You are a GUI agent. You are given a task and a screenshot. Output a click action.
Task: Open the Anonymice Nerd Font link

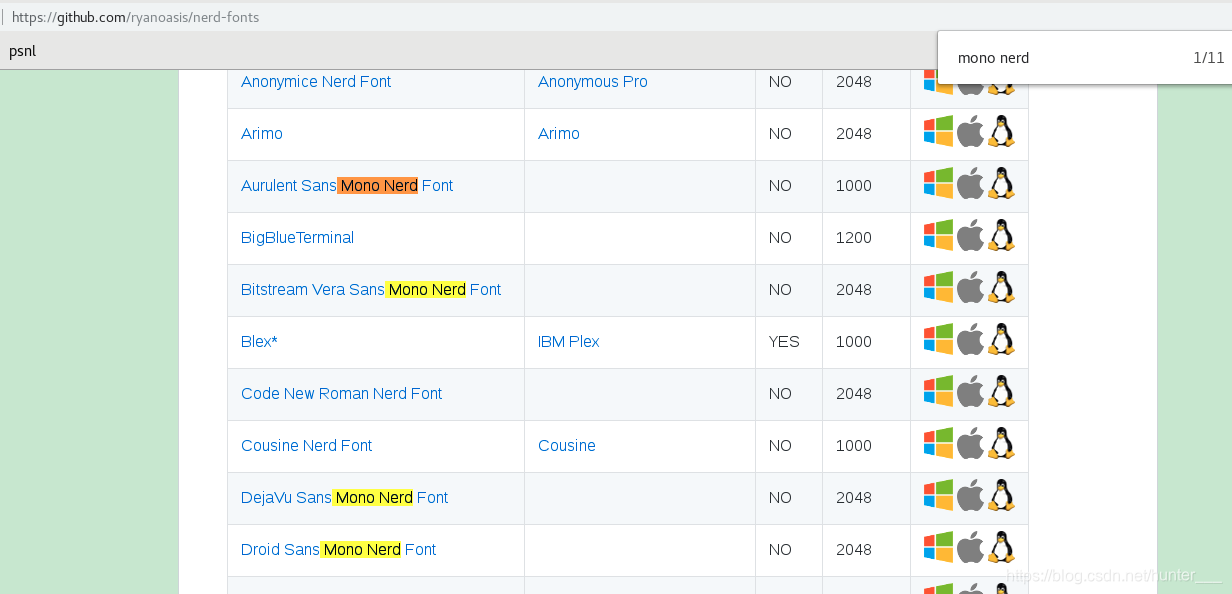tap(316, 82)
